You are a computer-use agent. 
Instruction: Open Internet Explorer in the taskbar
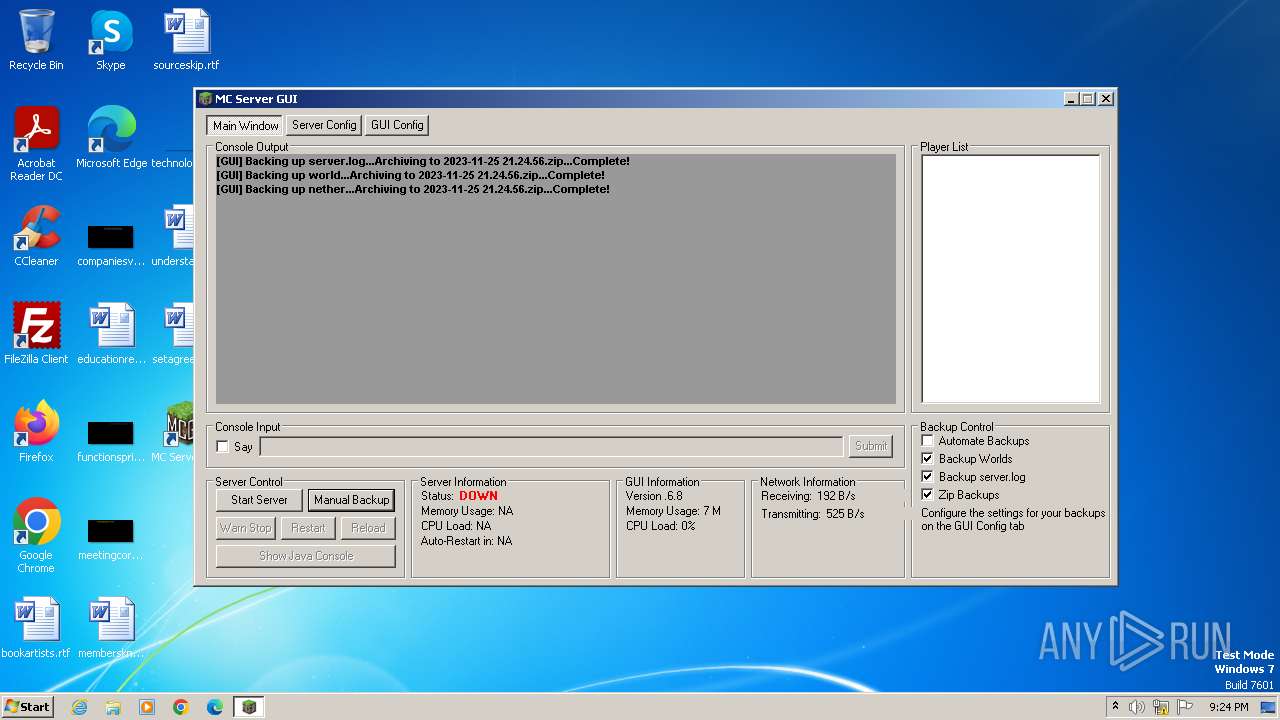79,707
